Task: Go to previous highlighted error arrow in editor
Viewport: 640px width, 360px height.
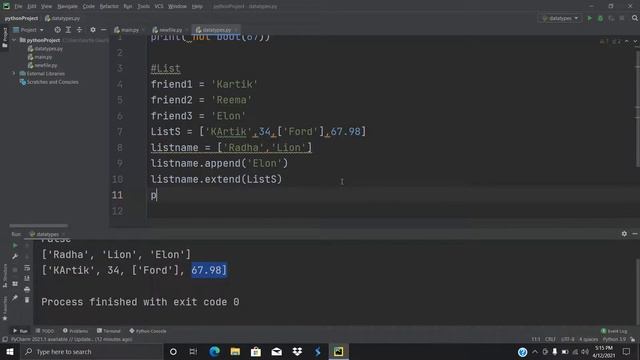Action: tap(627, 42)
